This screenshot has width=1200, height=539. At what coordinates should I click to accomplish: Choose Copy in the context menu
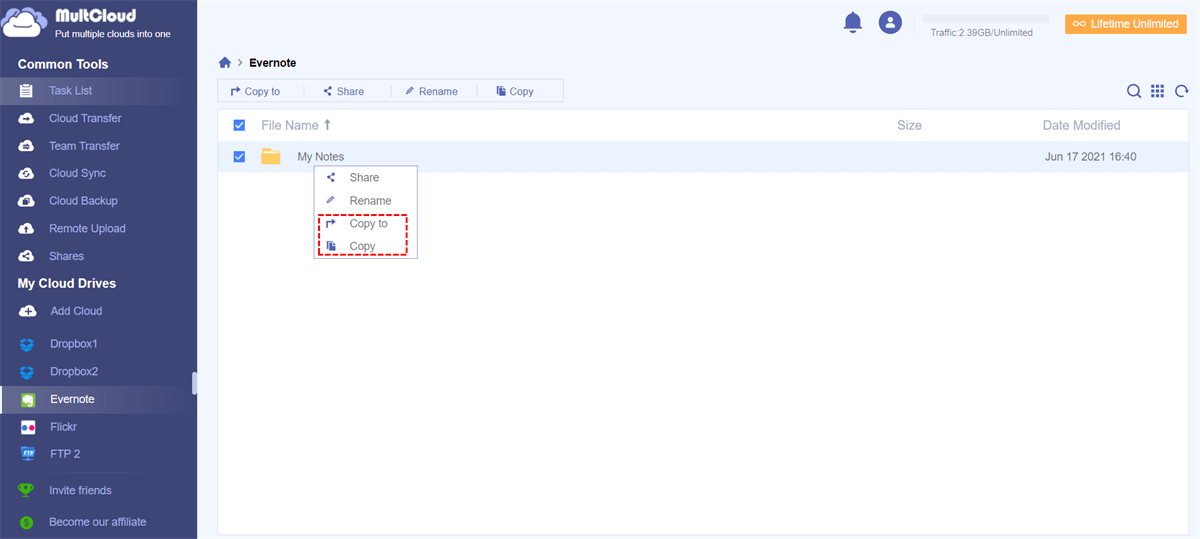tap(365, 246)
